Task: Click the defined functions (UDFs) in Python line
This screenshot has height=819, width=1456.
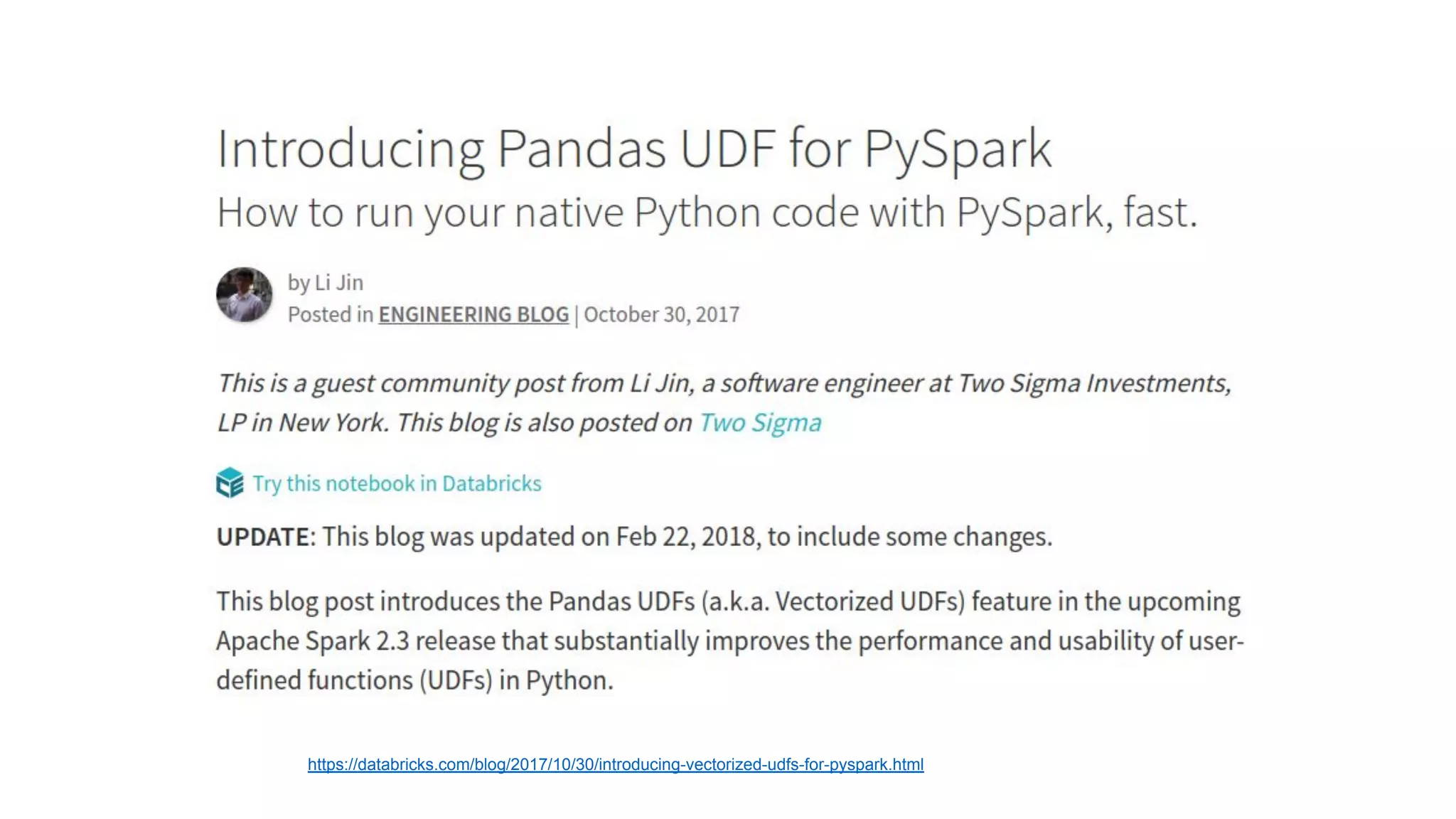Action: click(x=414, y=680)
